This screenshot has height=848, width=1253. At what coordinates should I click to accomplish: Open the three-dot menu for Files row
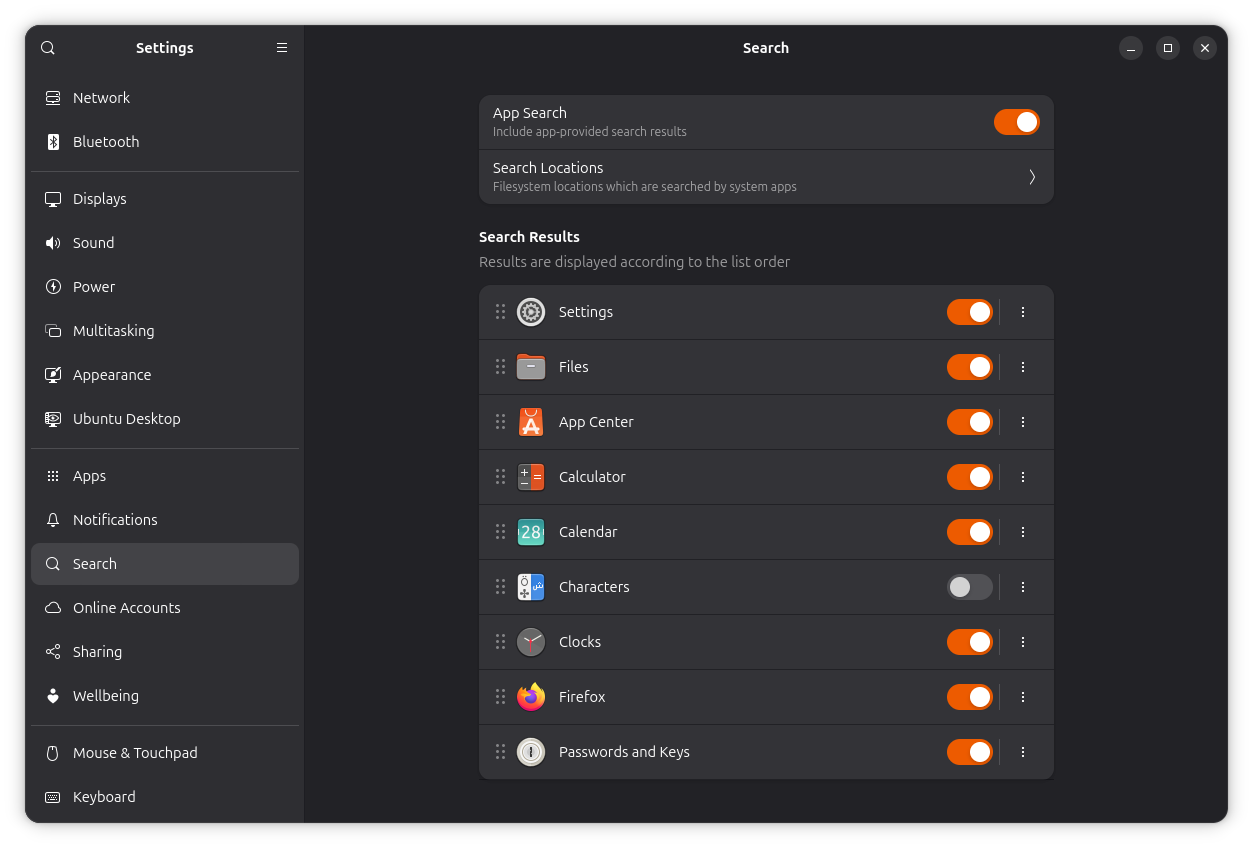click(x=1023, y=367)
